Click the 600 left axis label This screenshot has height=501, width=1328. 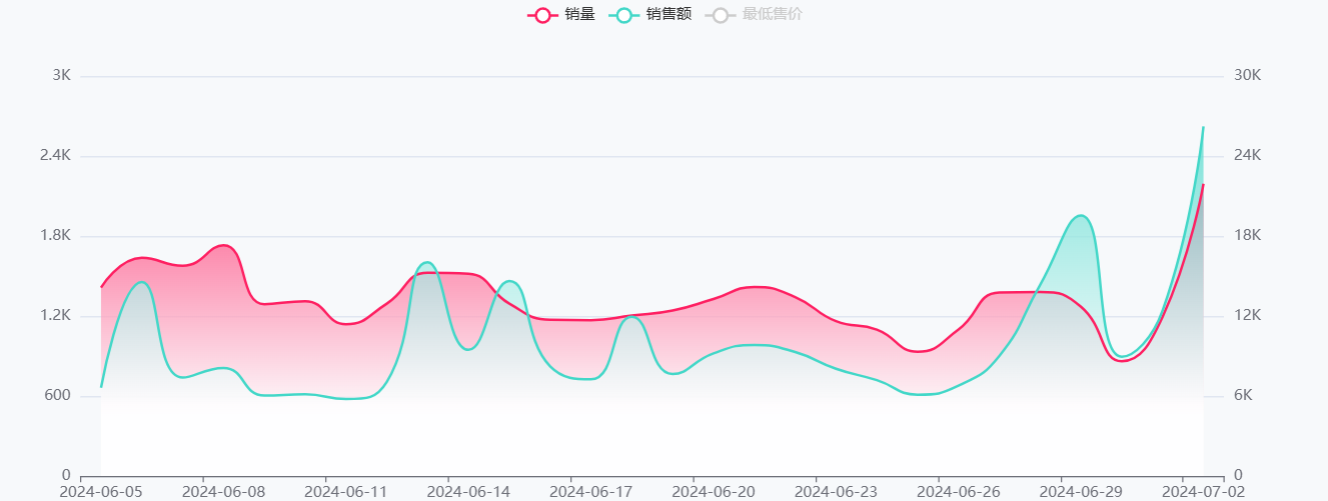click(x=58, y=396)
